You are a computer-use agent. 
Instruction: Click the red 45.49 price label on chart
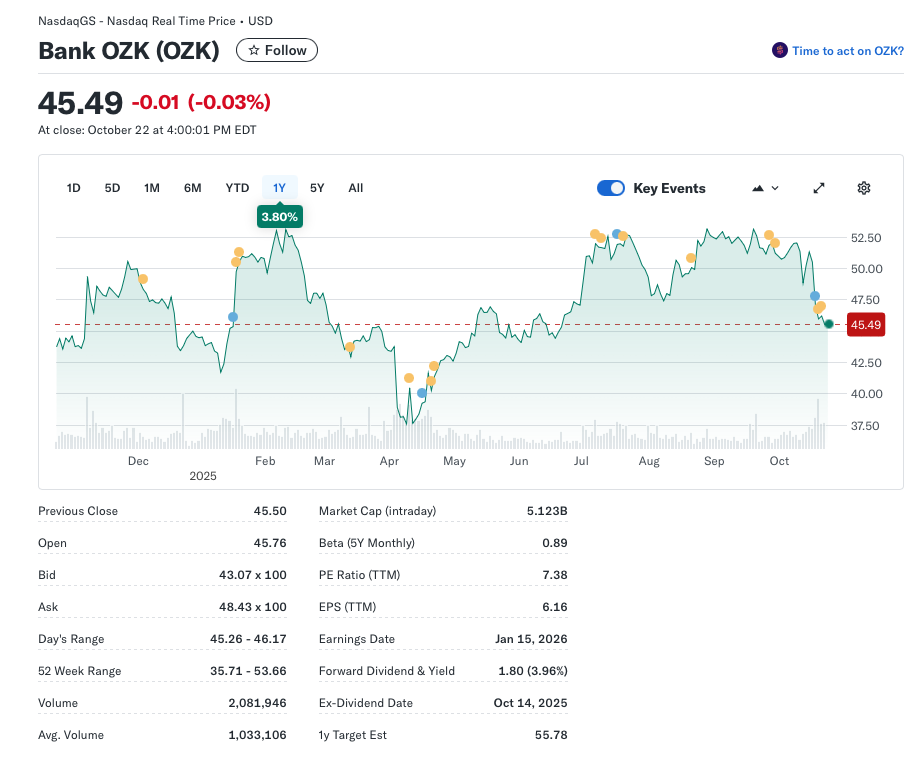[865, 324]
